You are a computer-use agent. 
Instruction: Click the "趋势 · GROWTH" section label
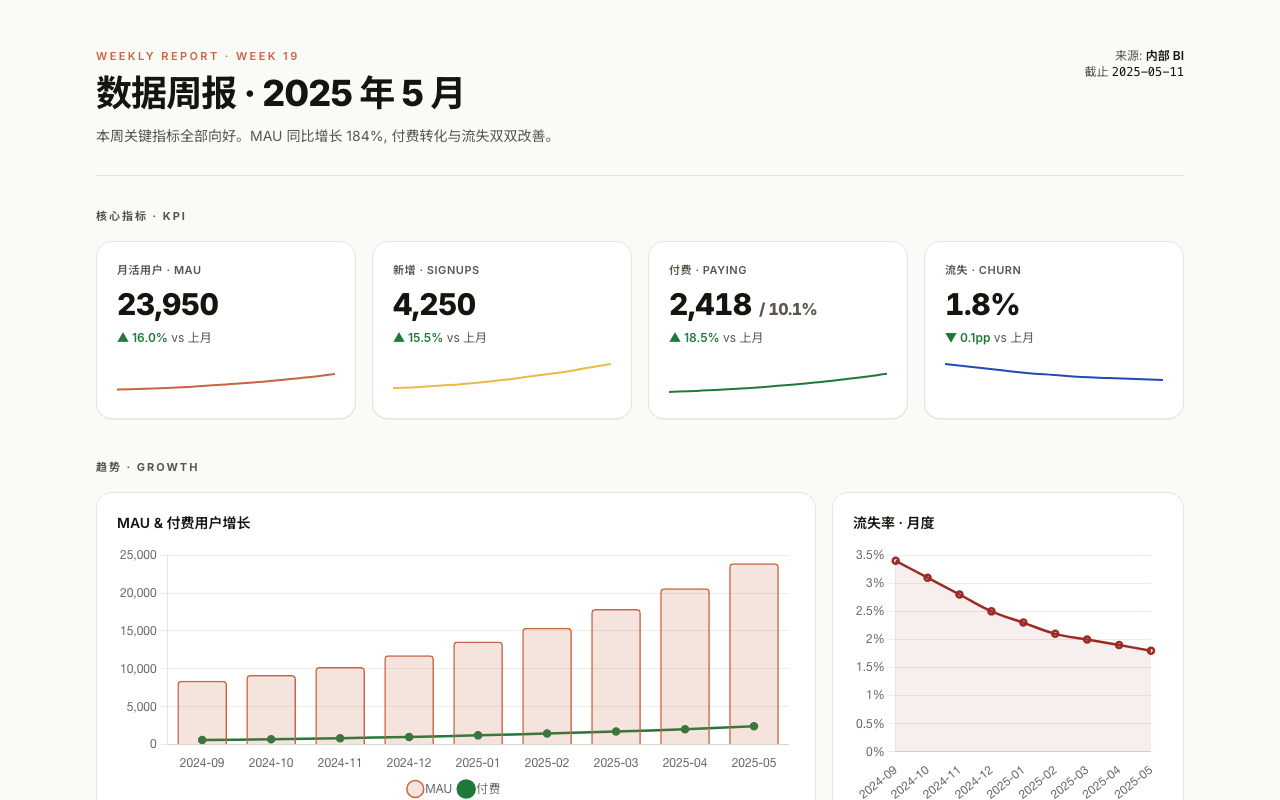[x=148, y=467]
